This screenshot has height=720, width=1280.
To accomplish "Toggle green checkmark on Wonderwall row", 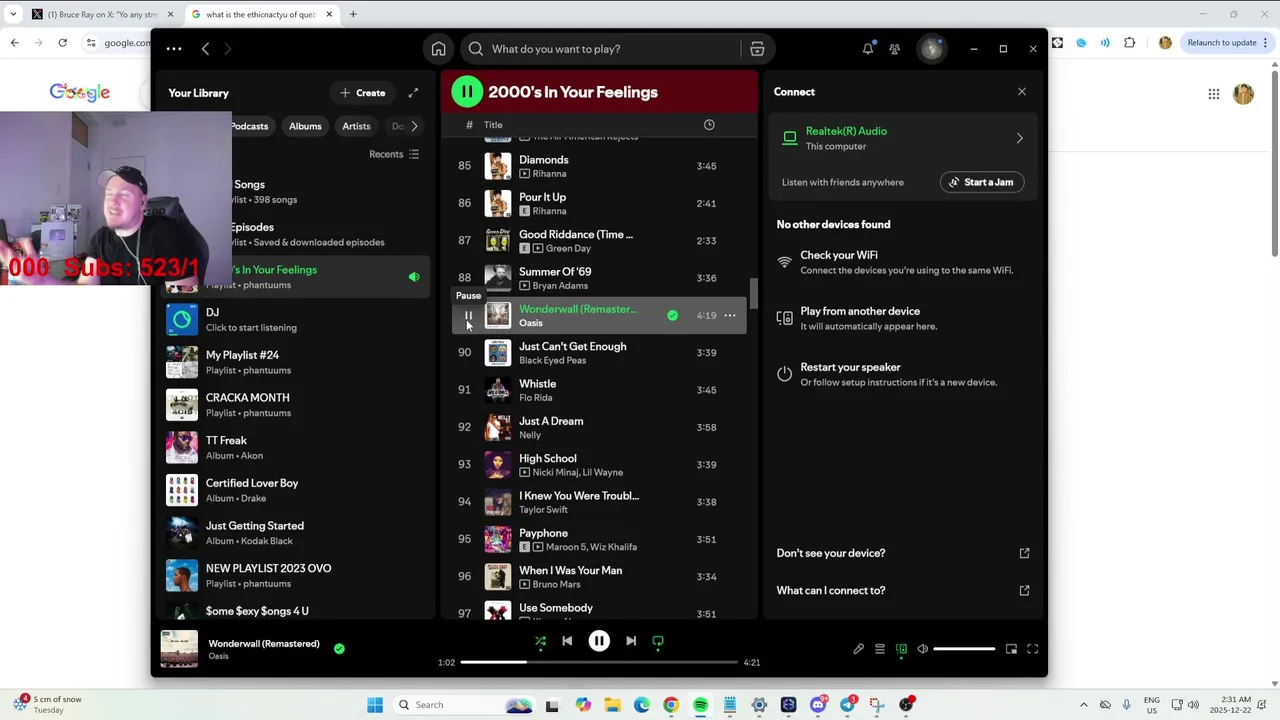I will tap(672, 316).
